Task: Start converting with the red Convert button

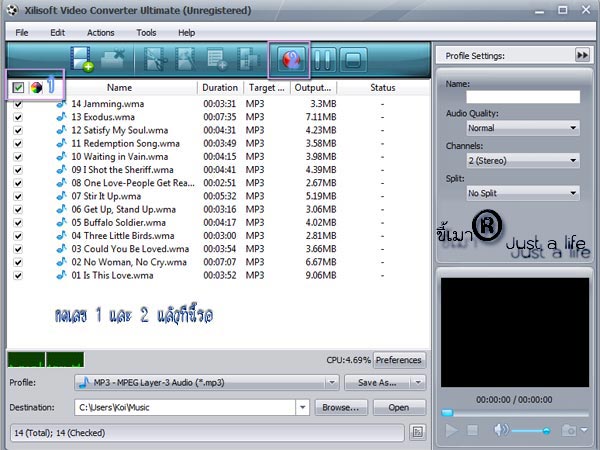Action: [292, 59]
